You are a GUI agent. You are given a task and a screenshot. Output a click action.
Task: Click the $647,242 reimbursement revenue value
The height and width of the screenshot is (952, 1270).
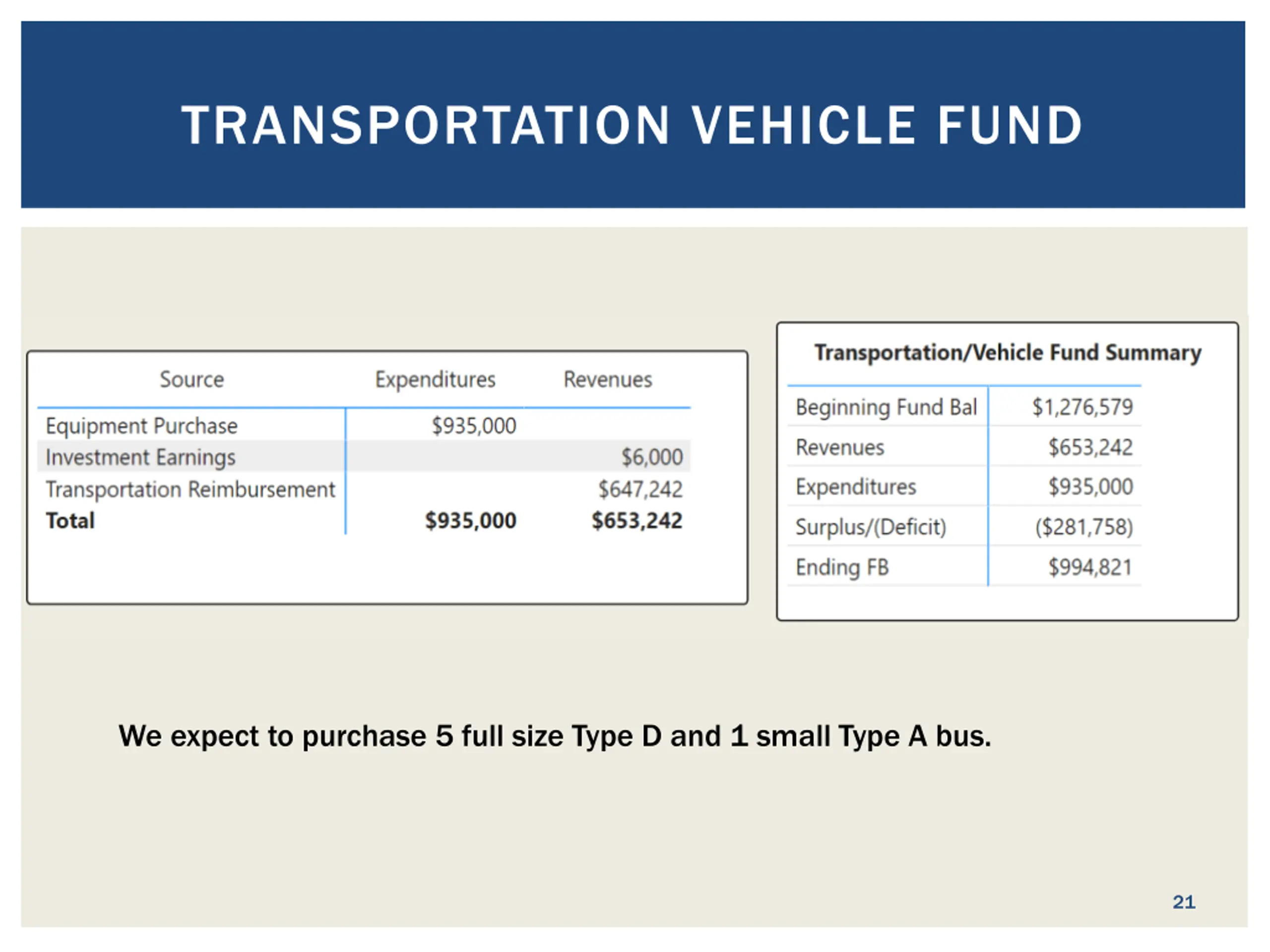[640, 489]
